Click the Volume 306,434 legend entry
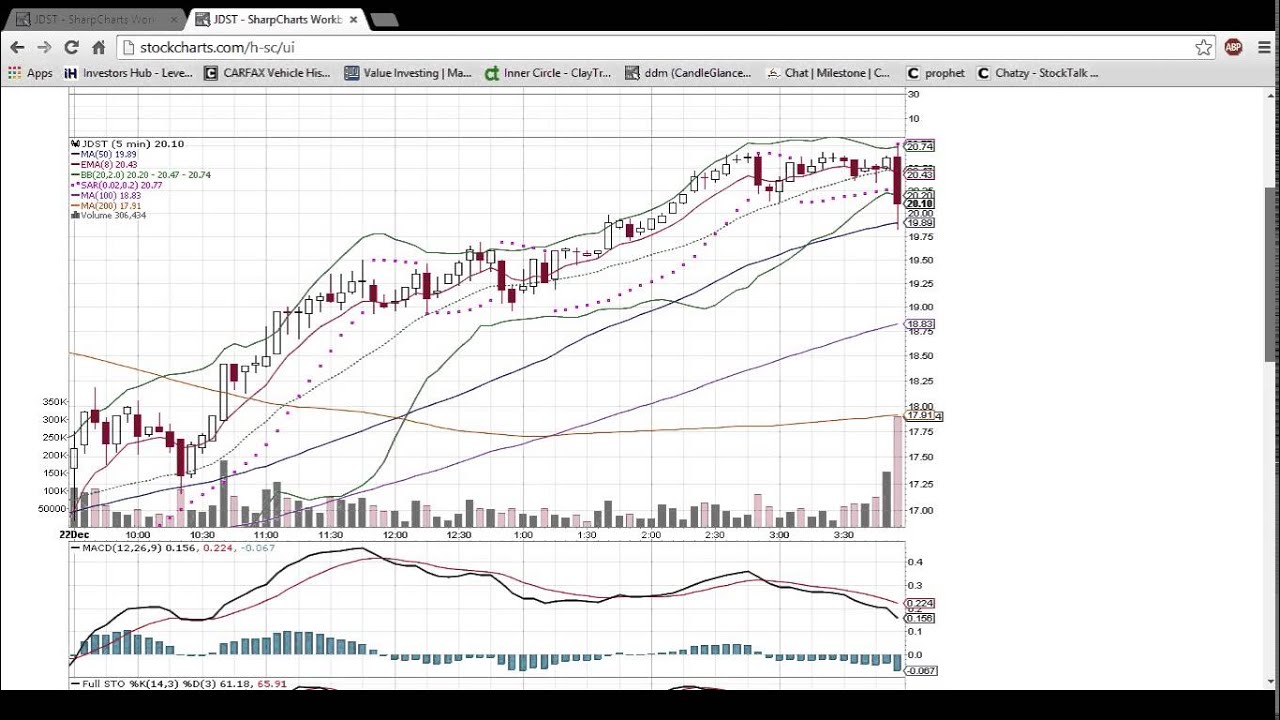This screenshot has width=1280, height=720. tap(108, 215)
